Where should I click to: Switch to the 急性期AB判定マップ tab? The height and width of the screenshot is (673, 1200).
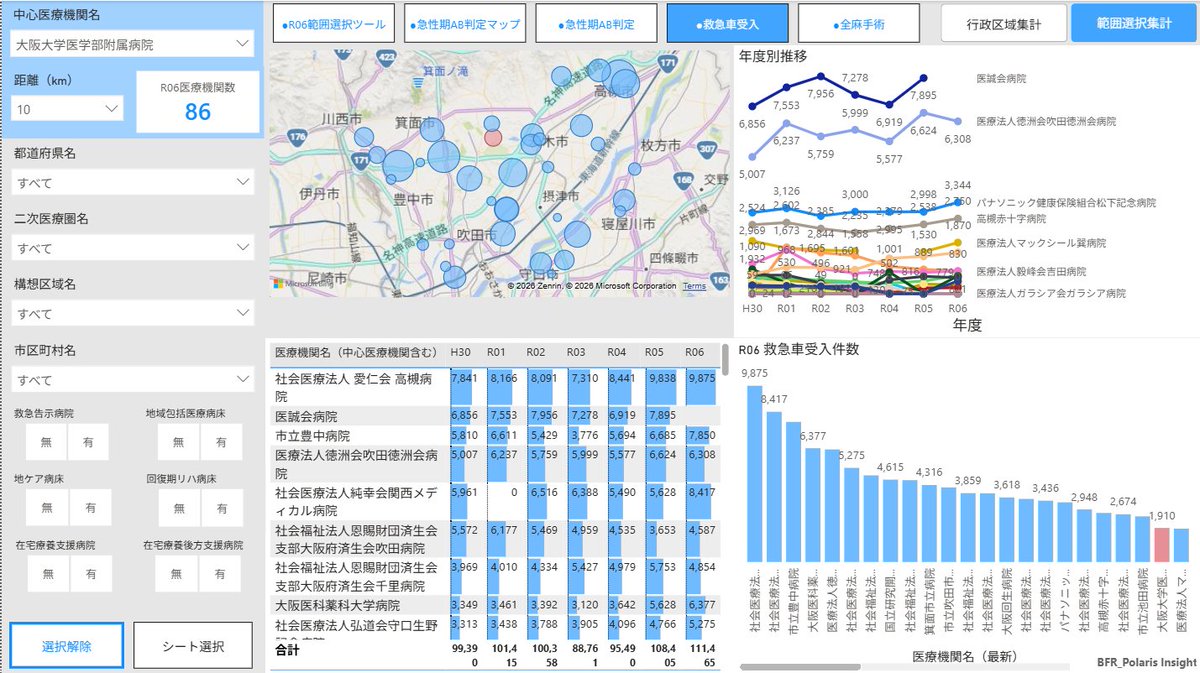coord(467,23)
